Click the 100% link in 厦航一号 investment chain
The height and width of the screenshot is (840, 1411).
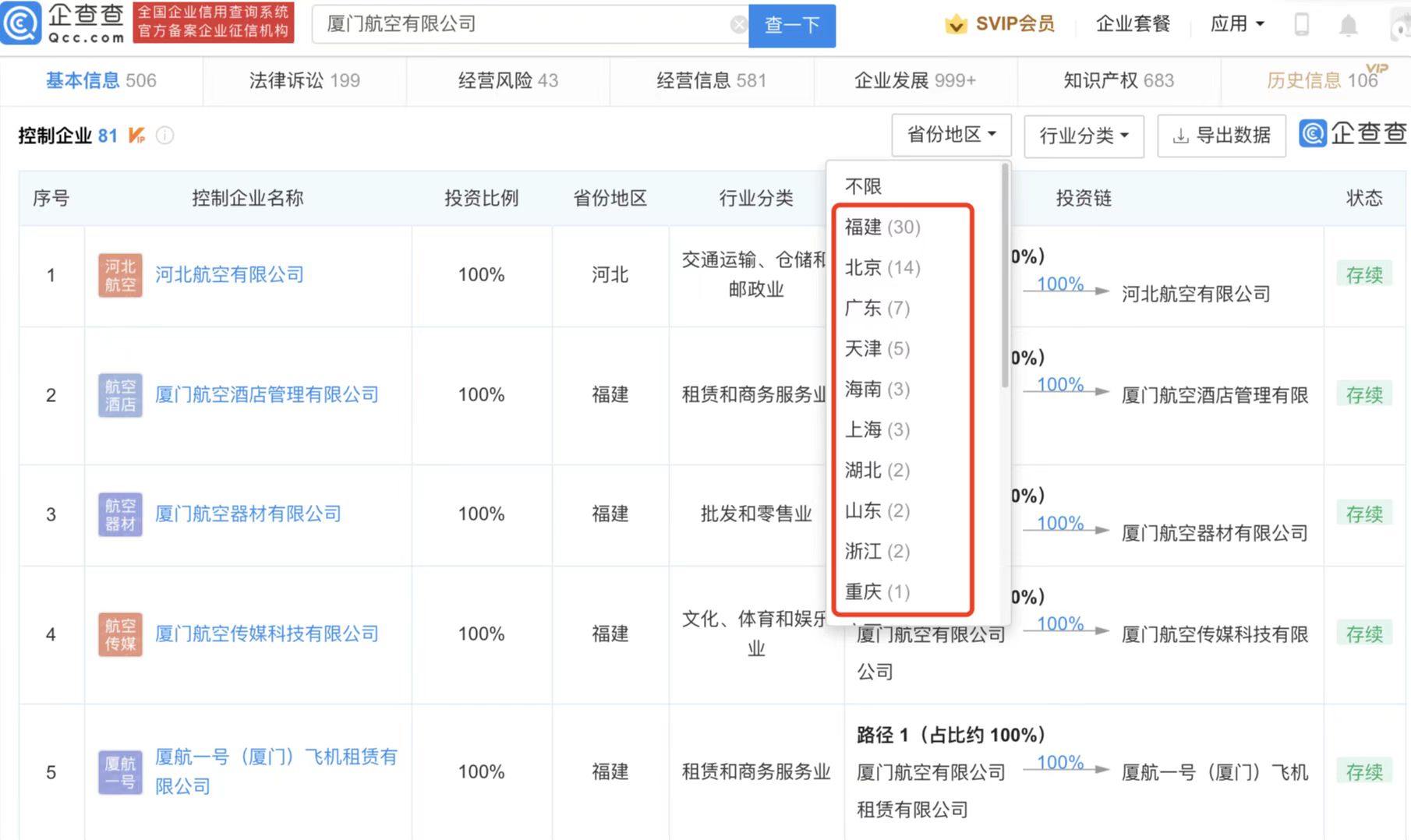click(1060, 762)
